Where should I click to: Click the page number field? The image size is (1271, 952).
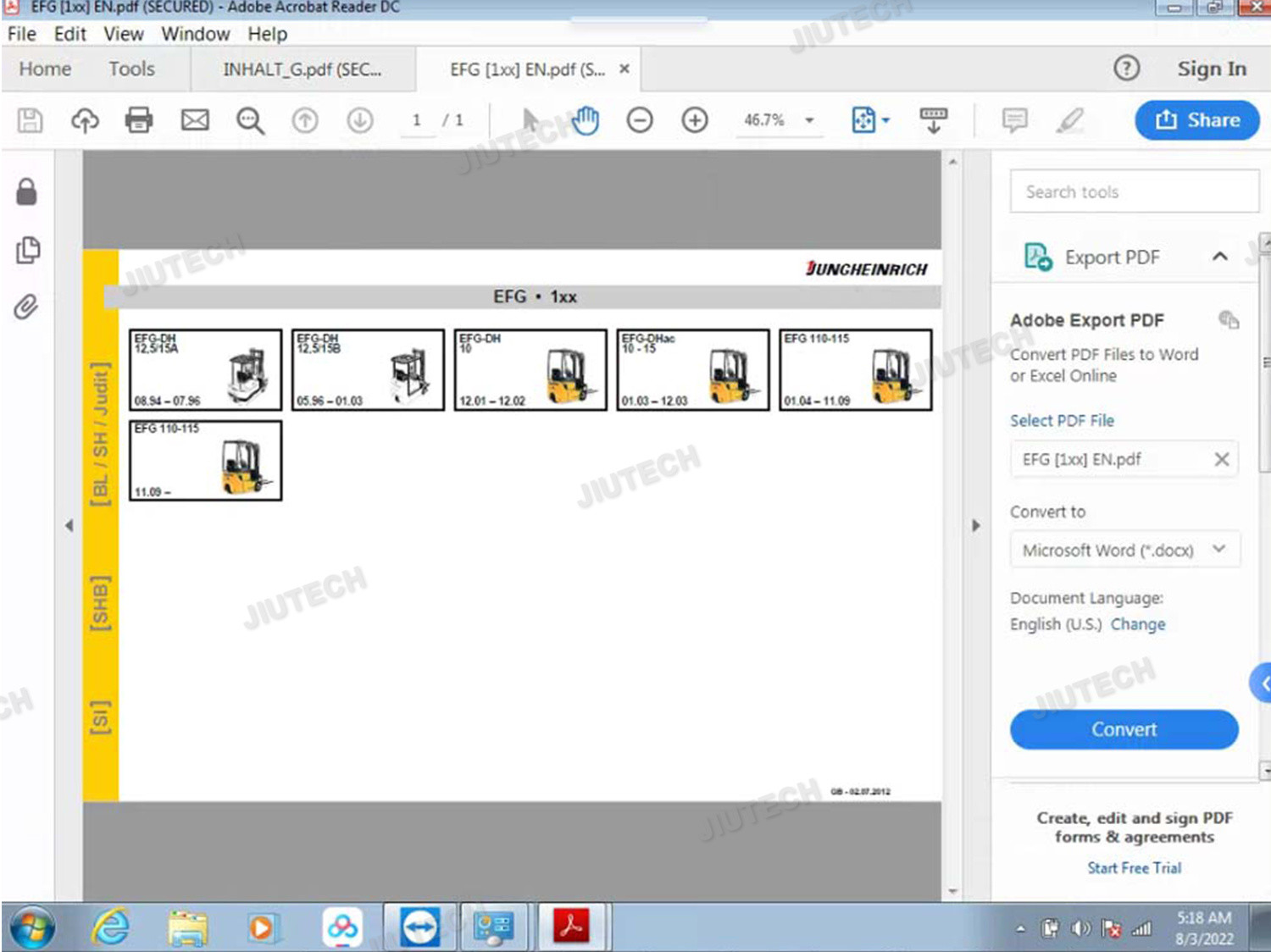416,120
